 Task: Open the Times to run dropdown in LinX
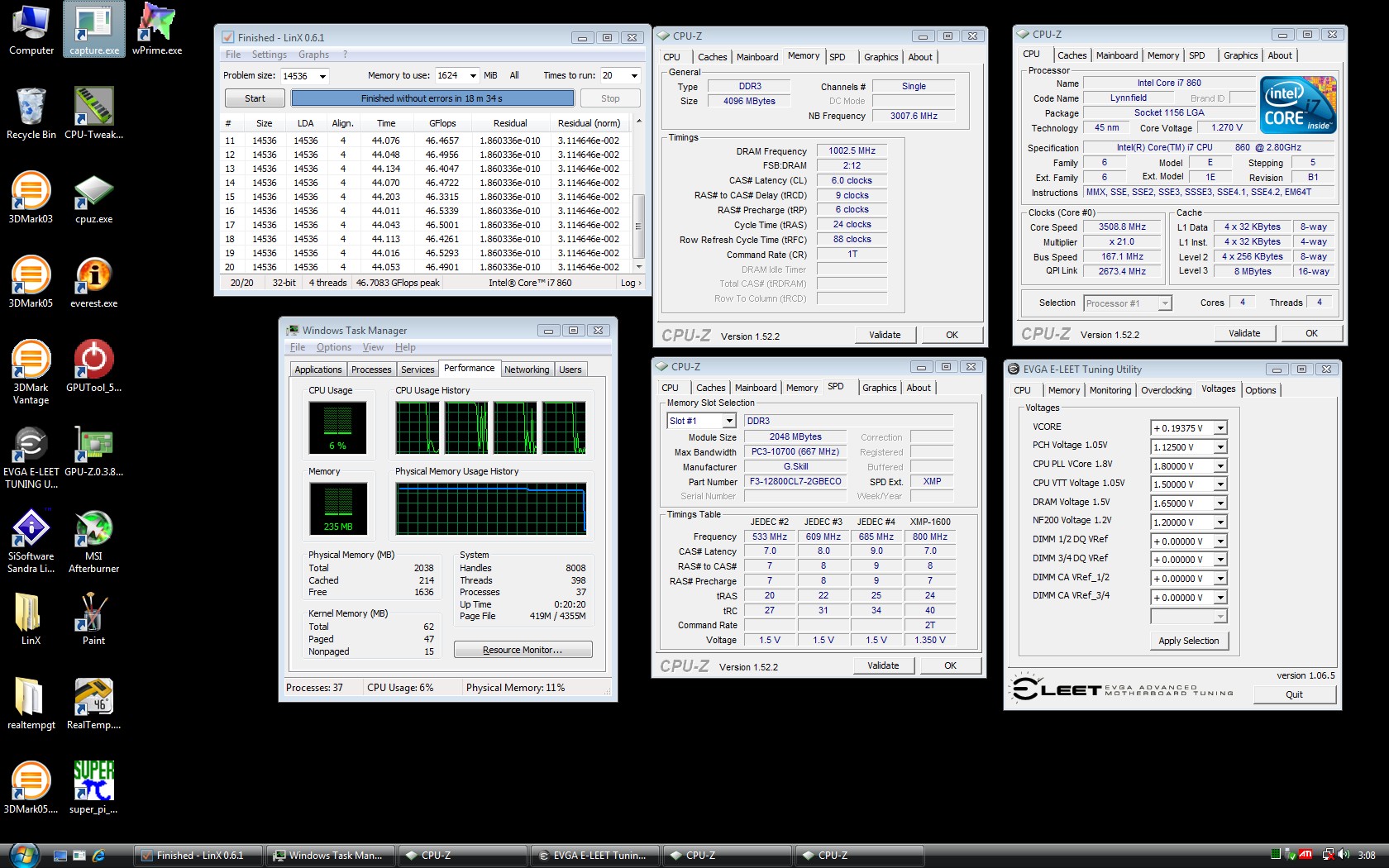click(634, 76)
